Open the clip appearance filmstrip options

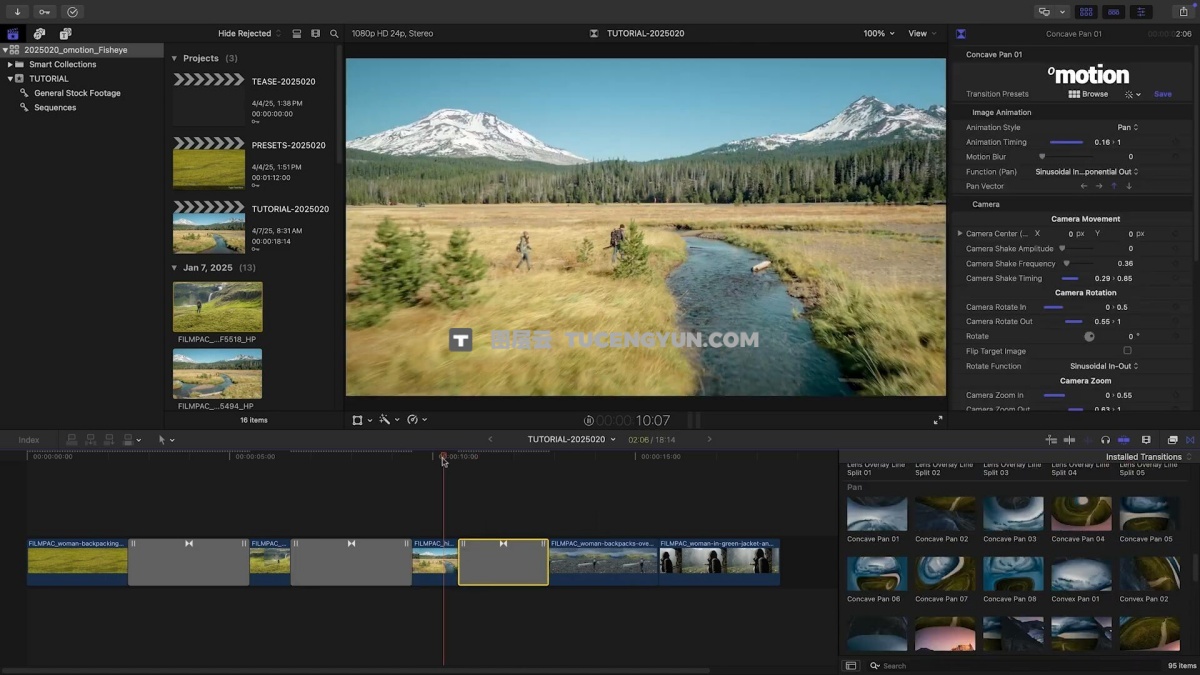point(315,34)
